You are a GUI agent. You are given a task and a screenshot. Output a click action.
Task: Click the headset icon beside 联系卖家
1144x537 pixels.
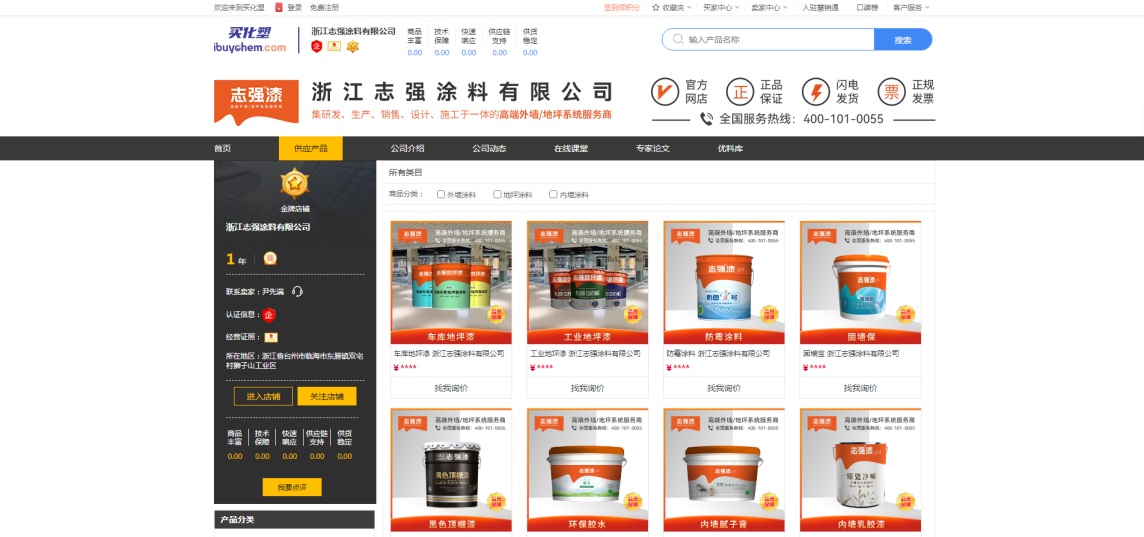297,292
